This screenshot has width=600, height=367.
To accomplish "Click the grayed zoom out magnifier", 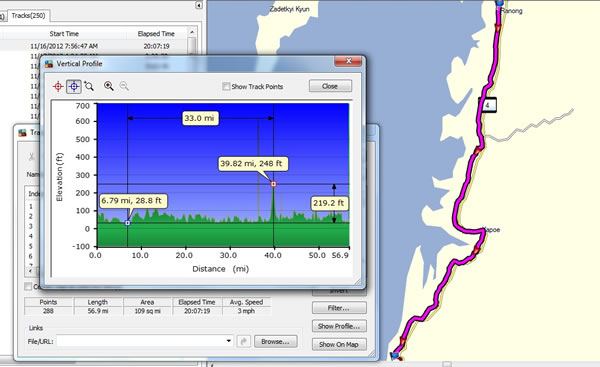I will pos(124,86).
